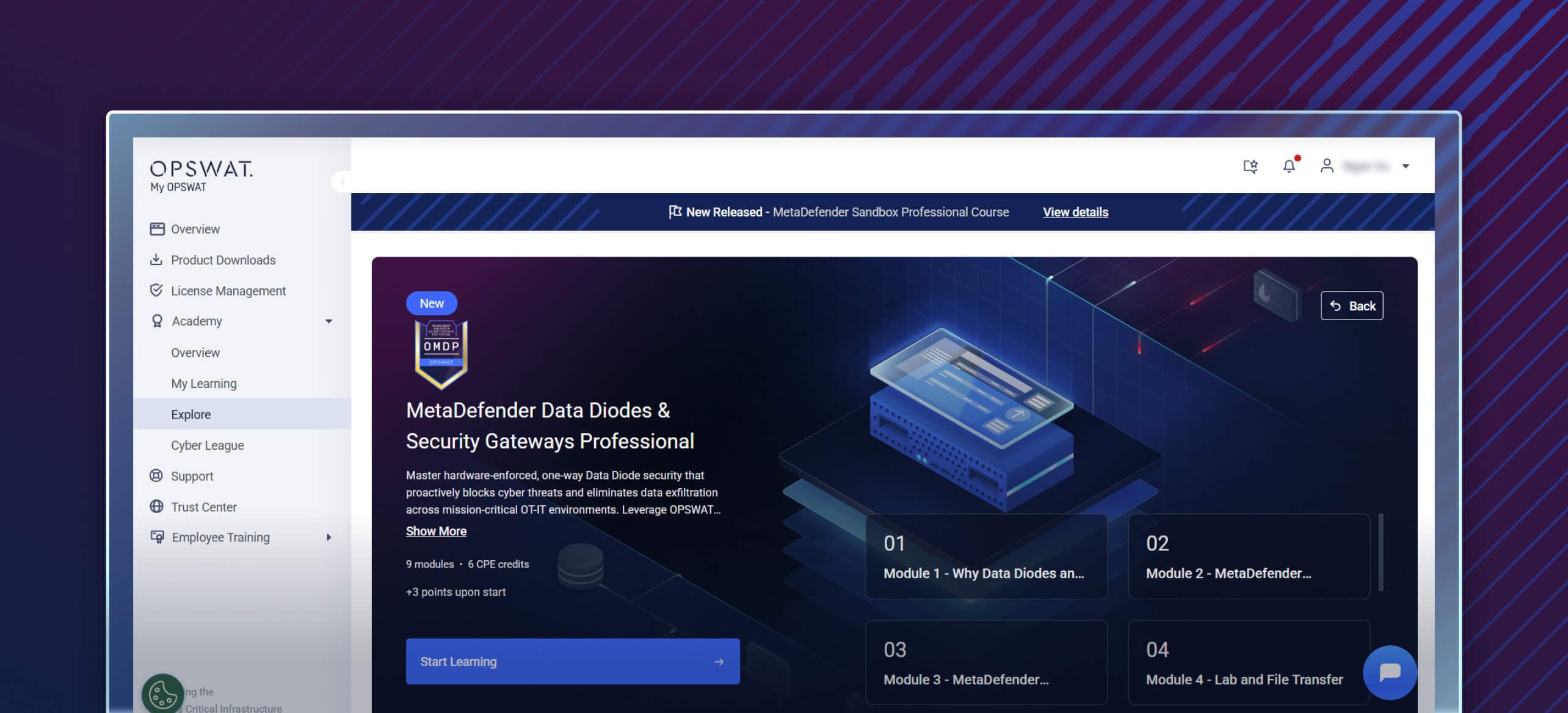Click the View details link

point(1075,212)
